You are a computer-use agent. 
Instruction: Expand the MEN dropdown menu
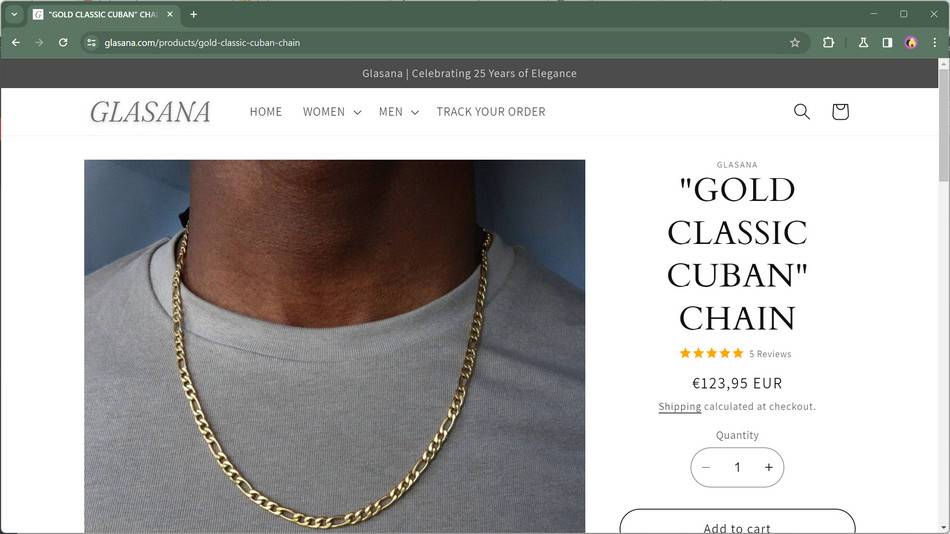pos(398,112)
